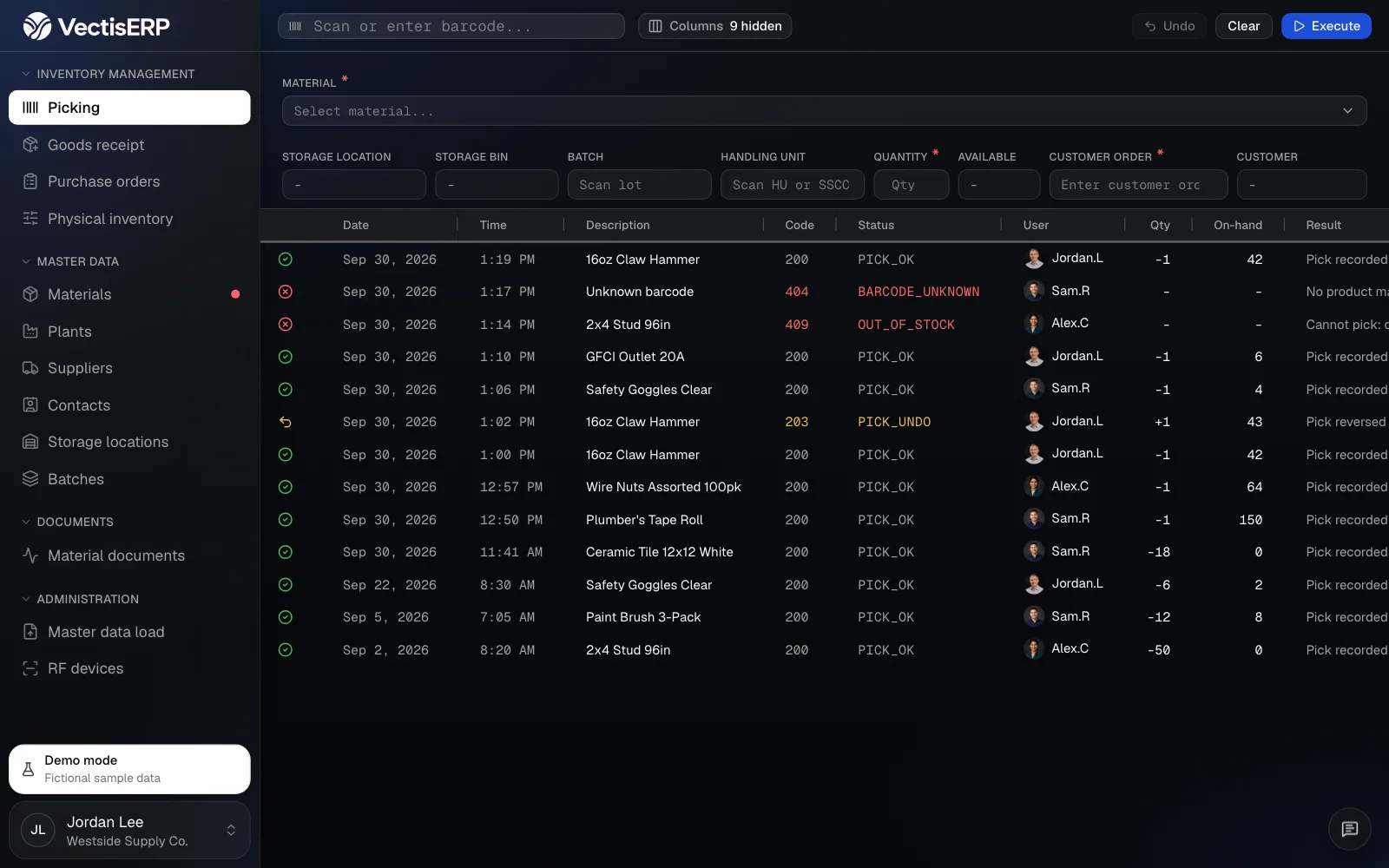Click the error icon on the Unknown barcode row
This screenshot has height=868, width=1389.
click(285, 292)
